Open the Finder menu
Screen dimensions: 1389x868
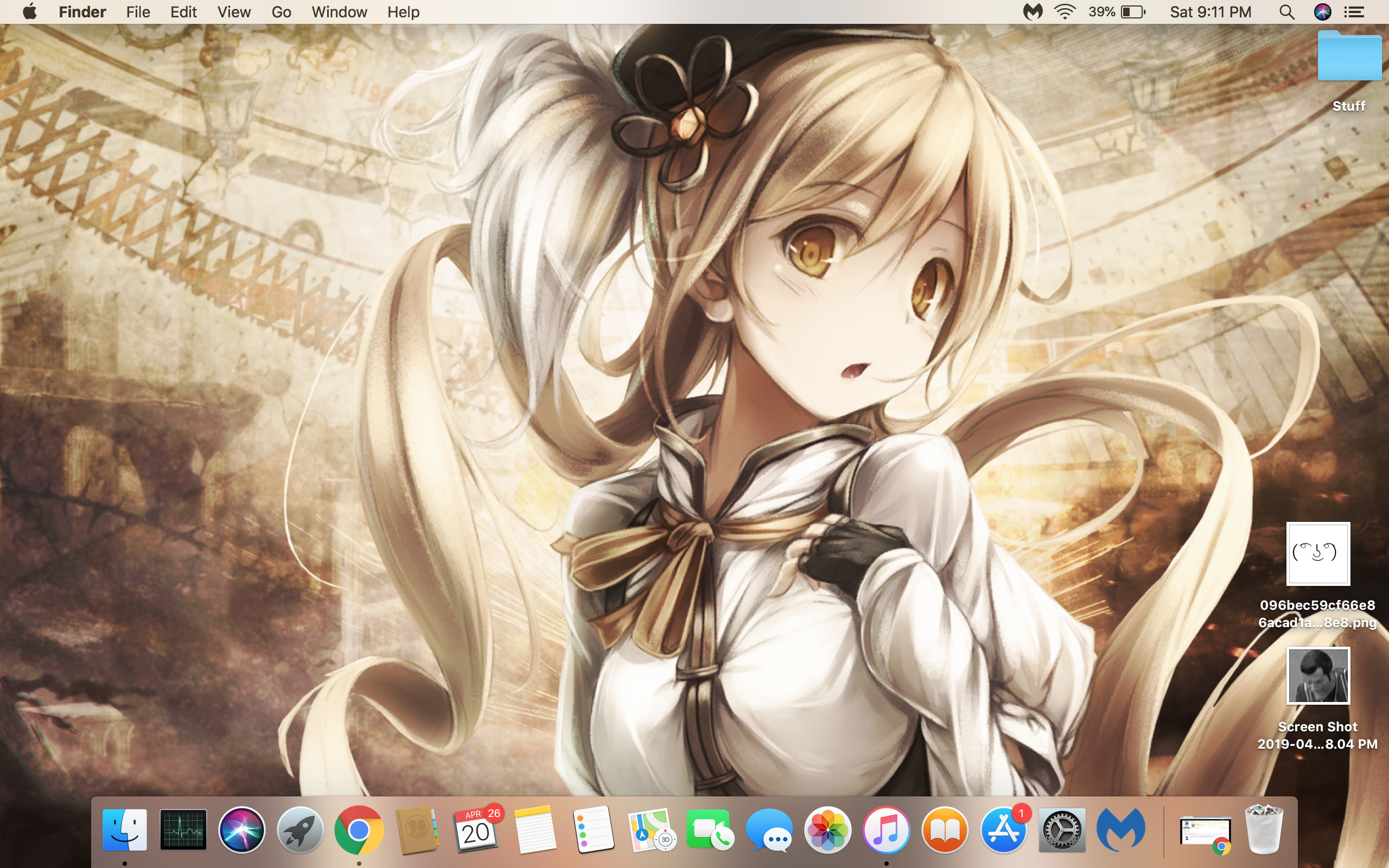(82, 11)
